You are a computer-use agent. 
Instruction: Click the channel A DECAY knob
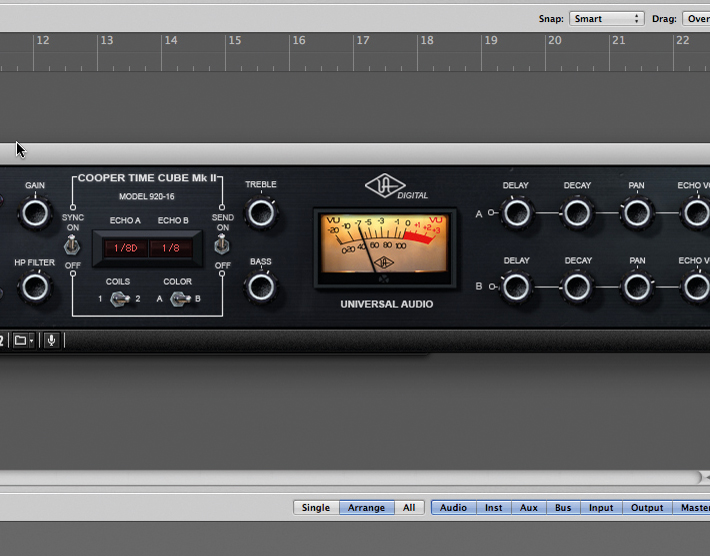click(x=577, y=213)
